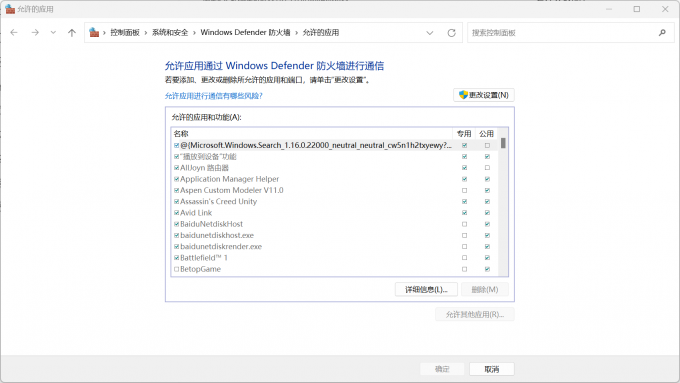
Task: Go forward using the forward arrow
Action: click(x=35, y=33)
